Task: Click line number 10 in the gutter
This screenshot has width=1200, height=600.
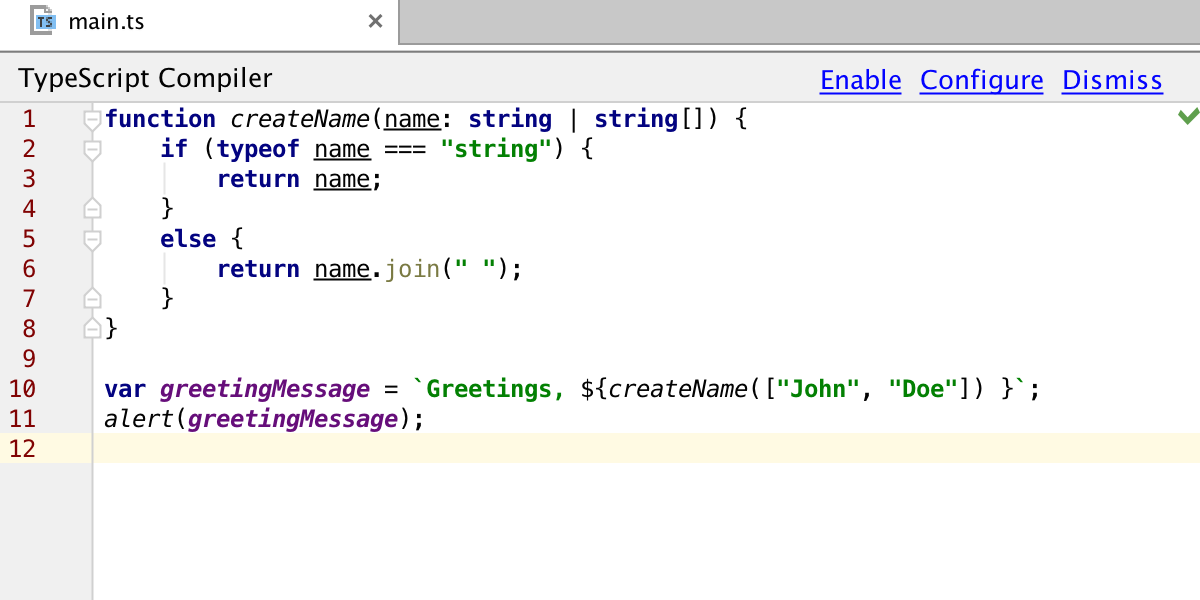Action: pyautogui.click(x=21, y=389)
